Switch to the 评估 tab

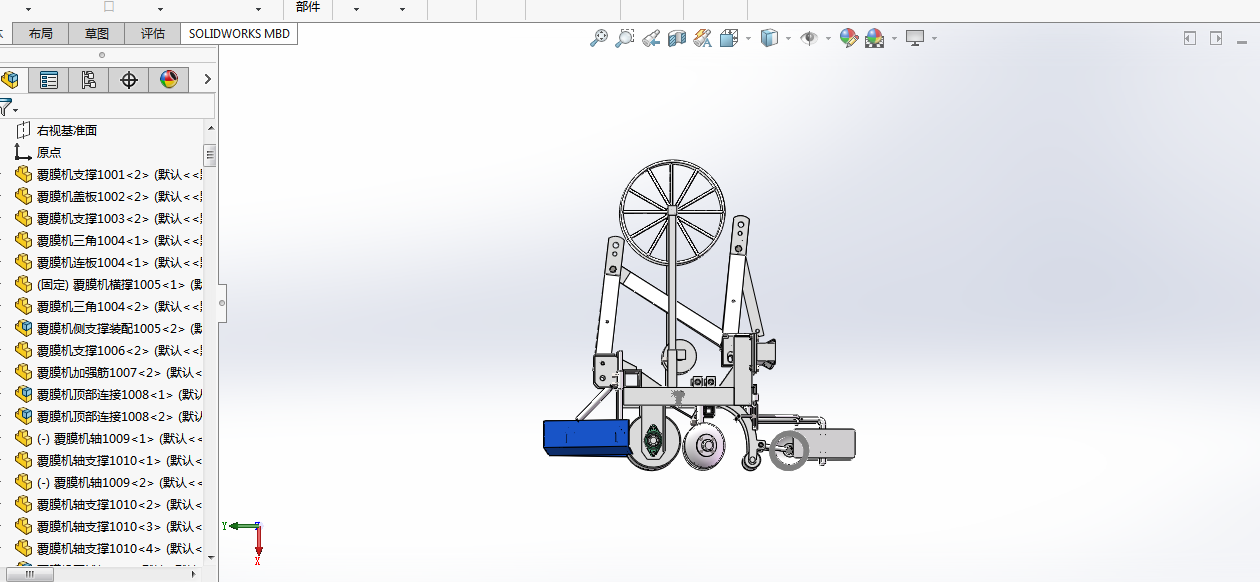pos(153,33)
